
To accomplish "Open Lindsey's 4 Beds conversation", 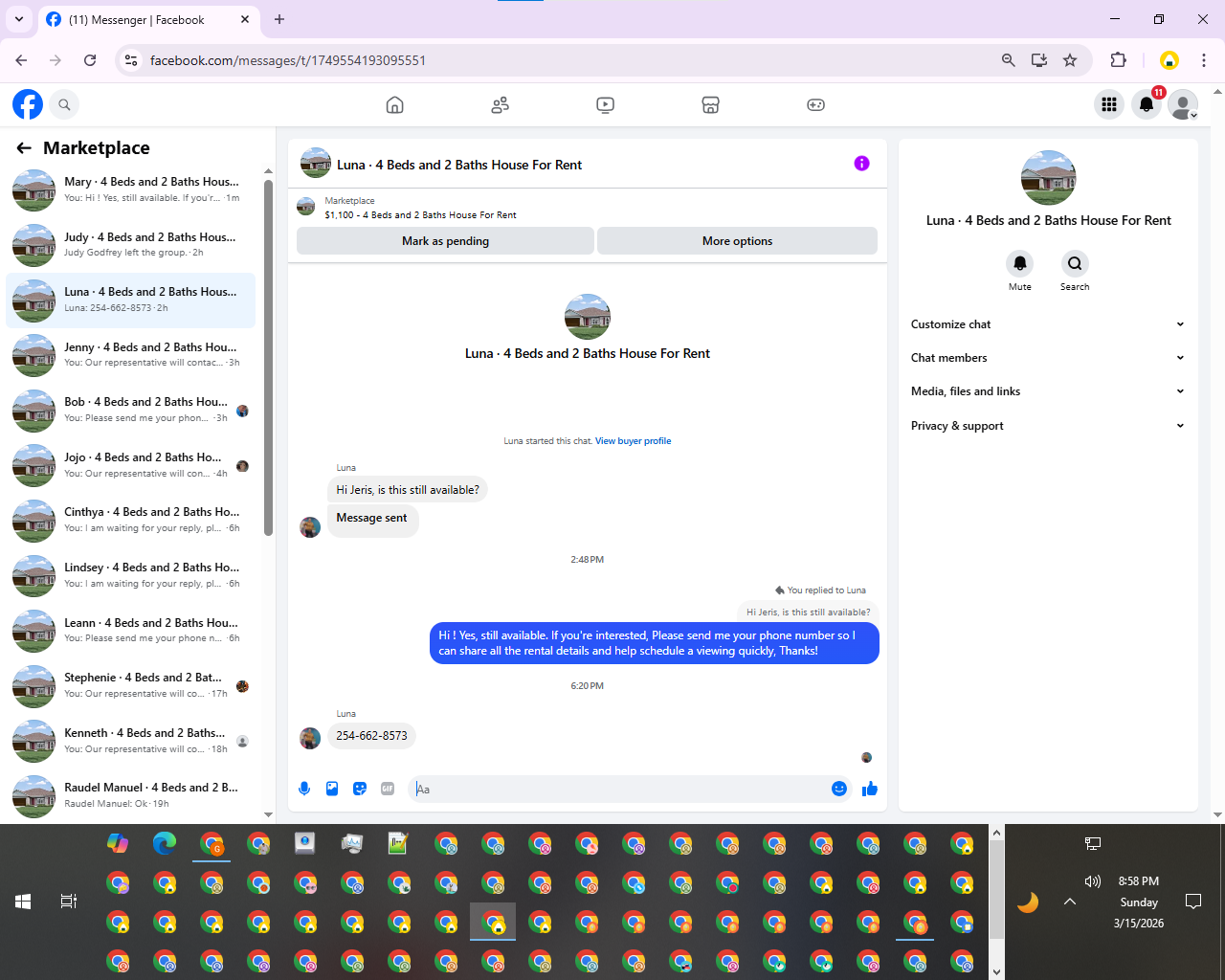I will point(130,575).
